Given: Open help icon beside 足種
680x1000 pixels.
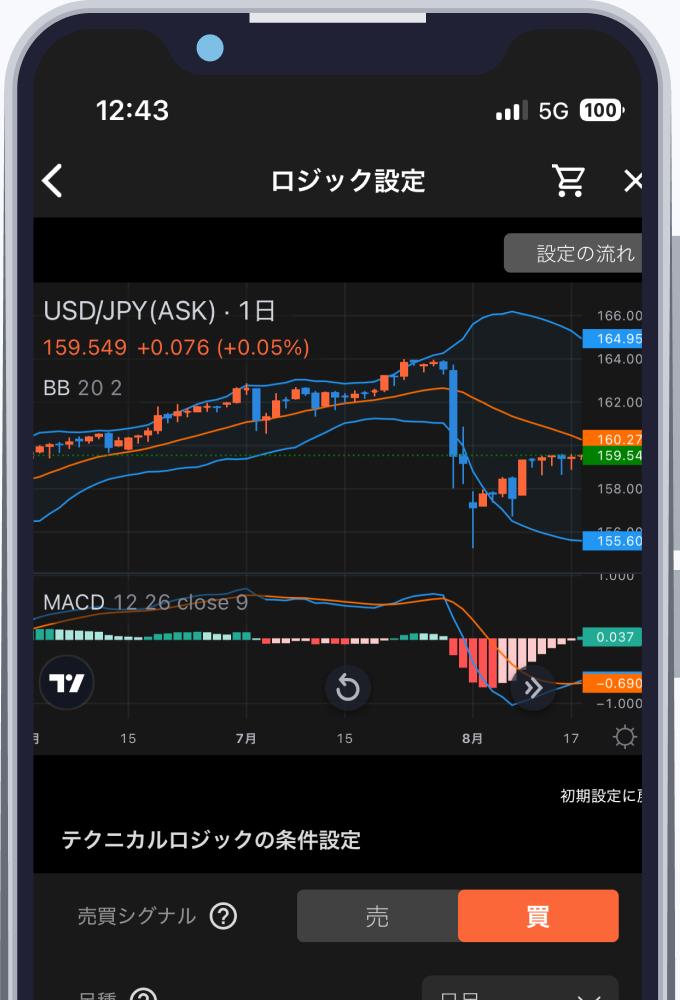Looking at the screenshot, I should (x=143, y=995).
